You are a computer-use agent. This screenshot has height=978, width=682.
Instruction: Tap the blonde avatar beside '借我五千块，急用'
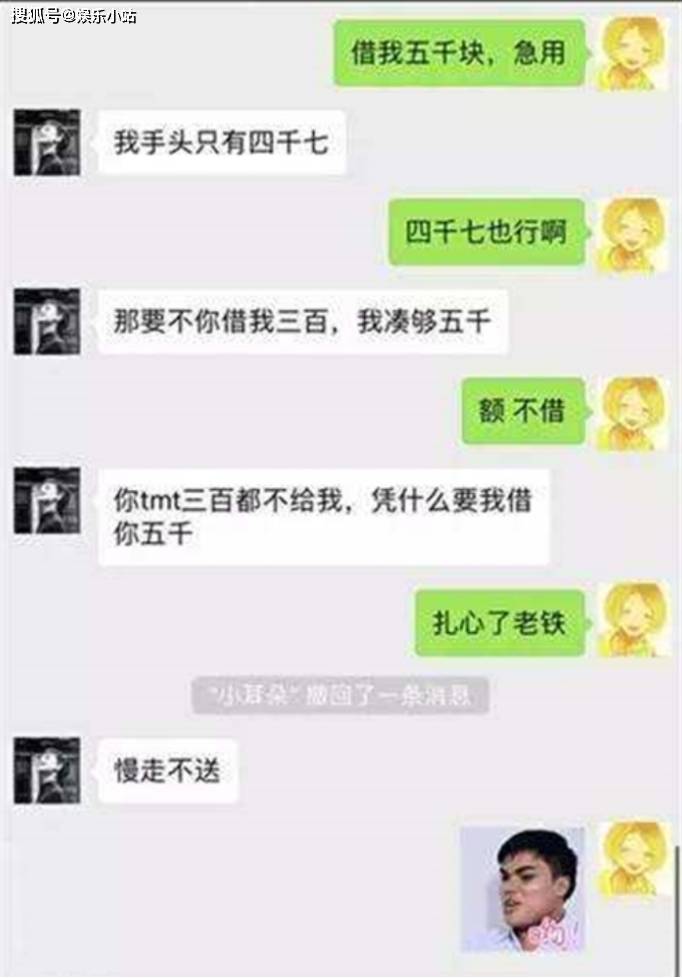click(634, 54)
